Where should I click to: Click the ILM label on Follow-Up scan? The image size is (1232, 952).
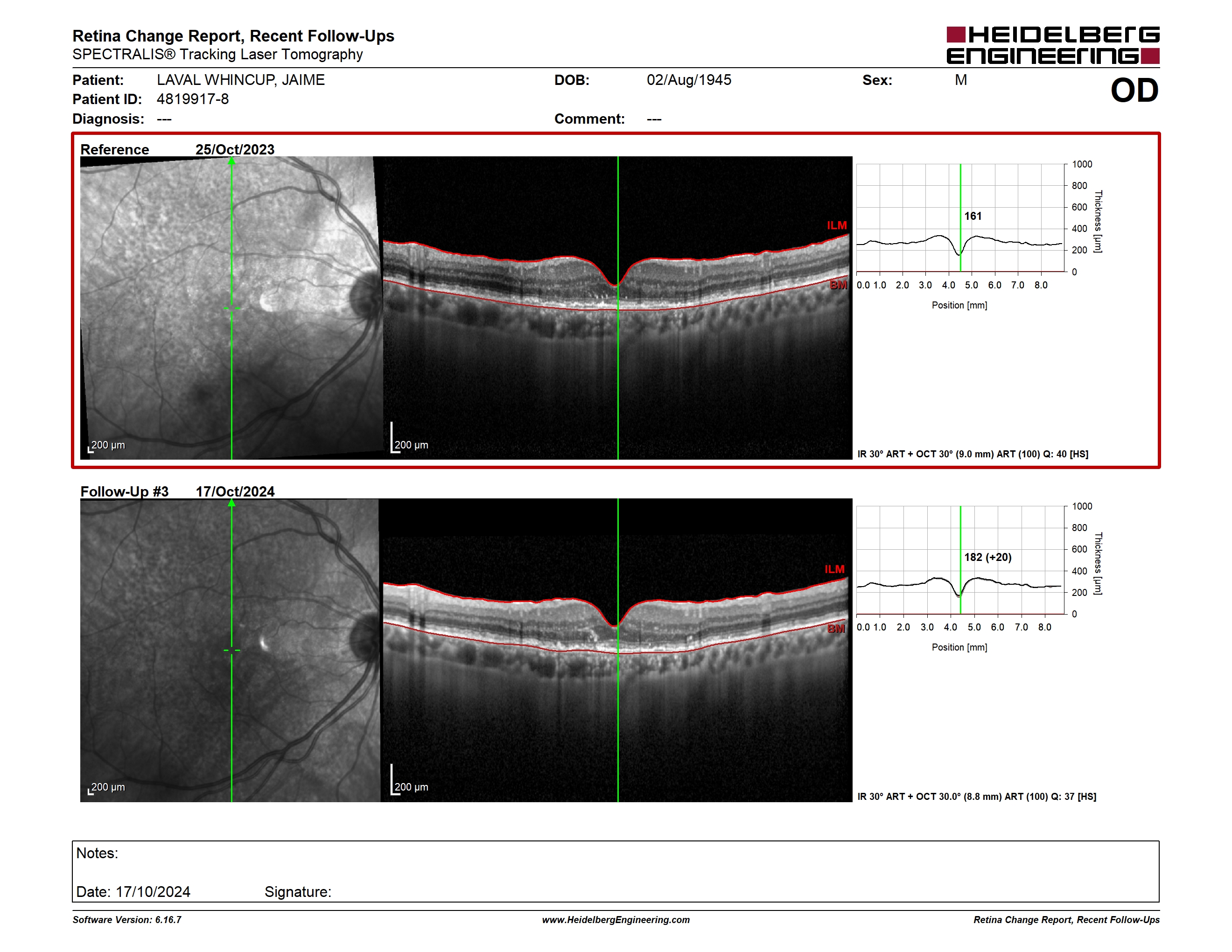pyautogui.click(x=834, y=569)
